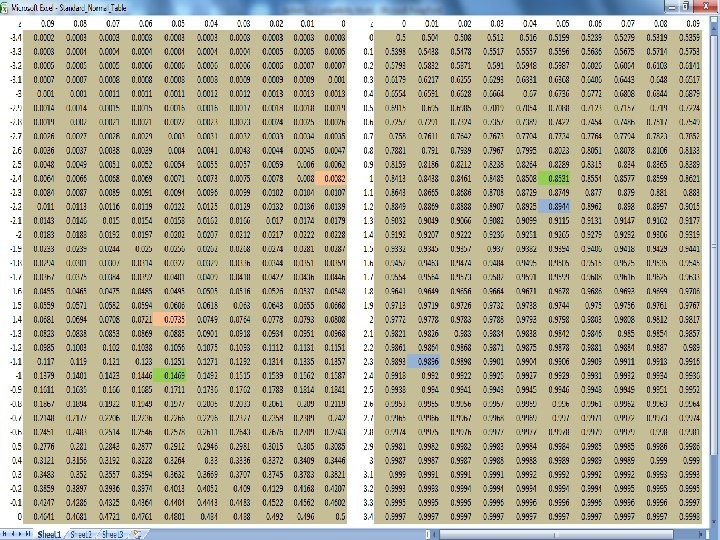Select the row label -1 in the left table

pyautogui.click(x=18, y=376)
